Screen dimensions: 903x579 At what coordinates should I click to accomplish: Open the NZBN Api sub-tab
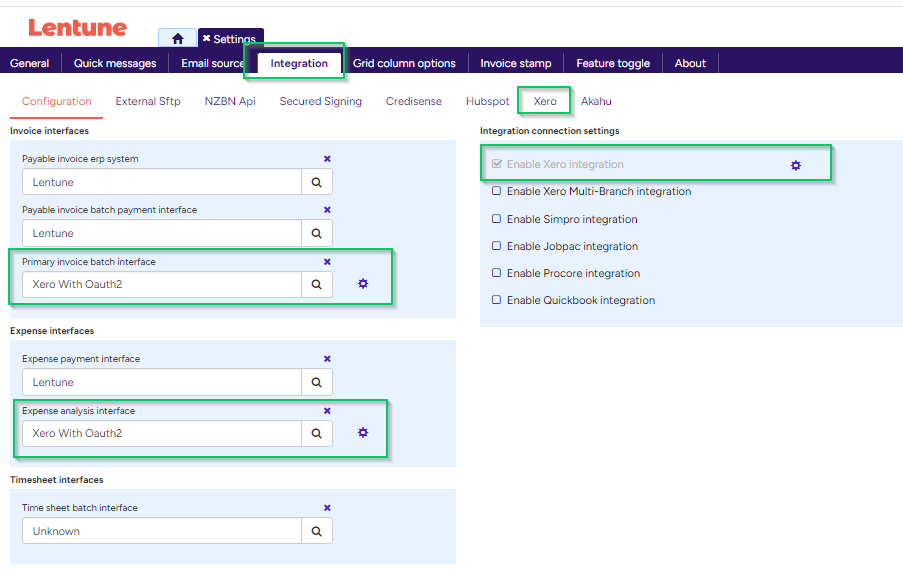click(230, 101)
